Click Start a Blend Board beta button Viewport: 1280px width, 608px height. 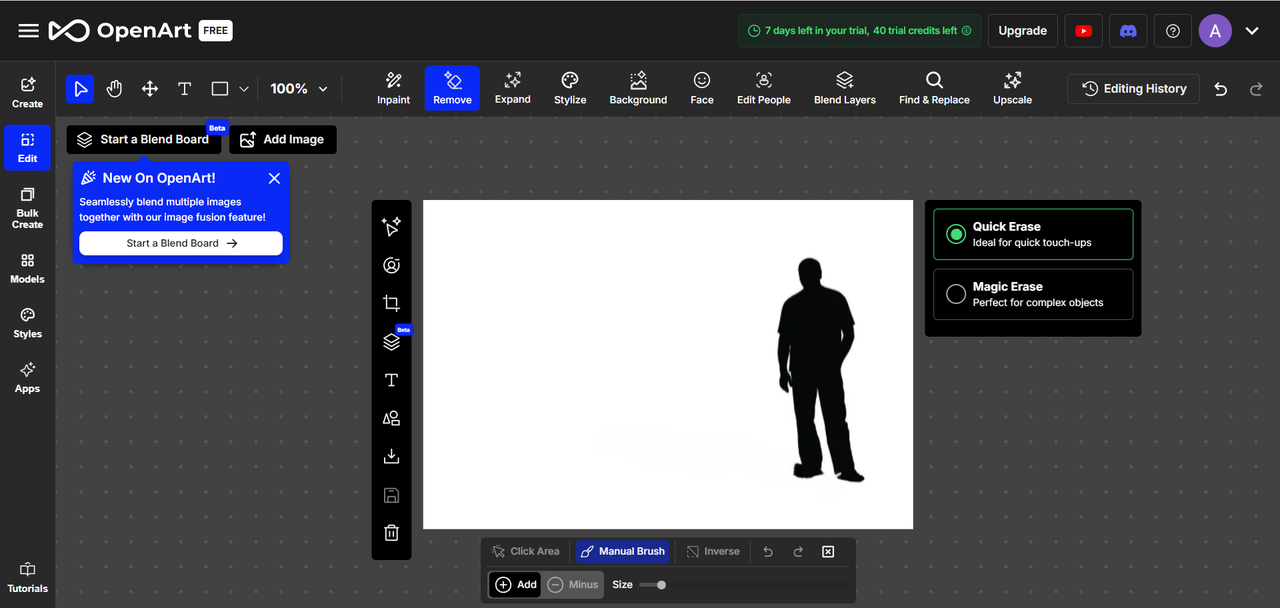(x=144, y=139)
